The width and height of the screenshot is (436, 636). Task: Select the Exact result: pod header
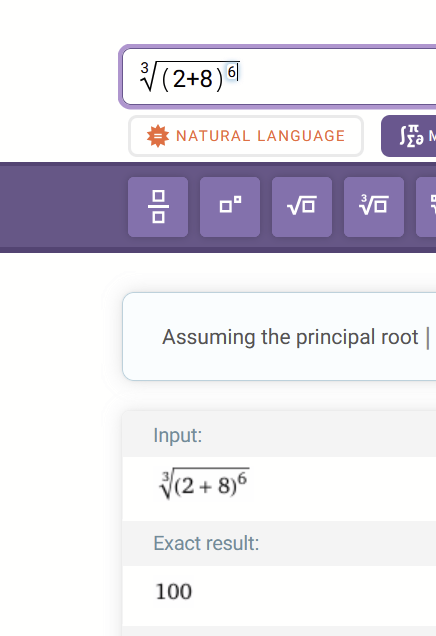click(206, 543)
